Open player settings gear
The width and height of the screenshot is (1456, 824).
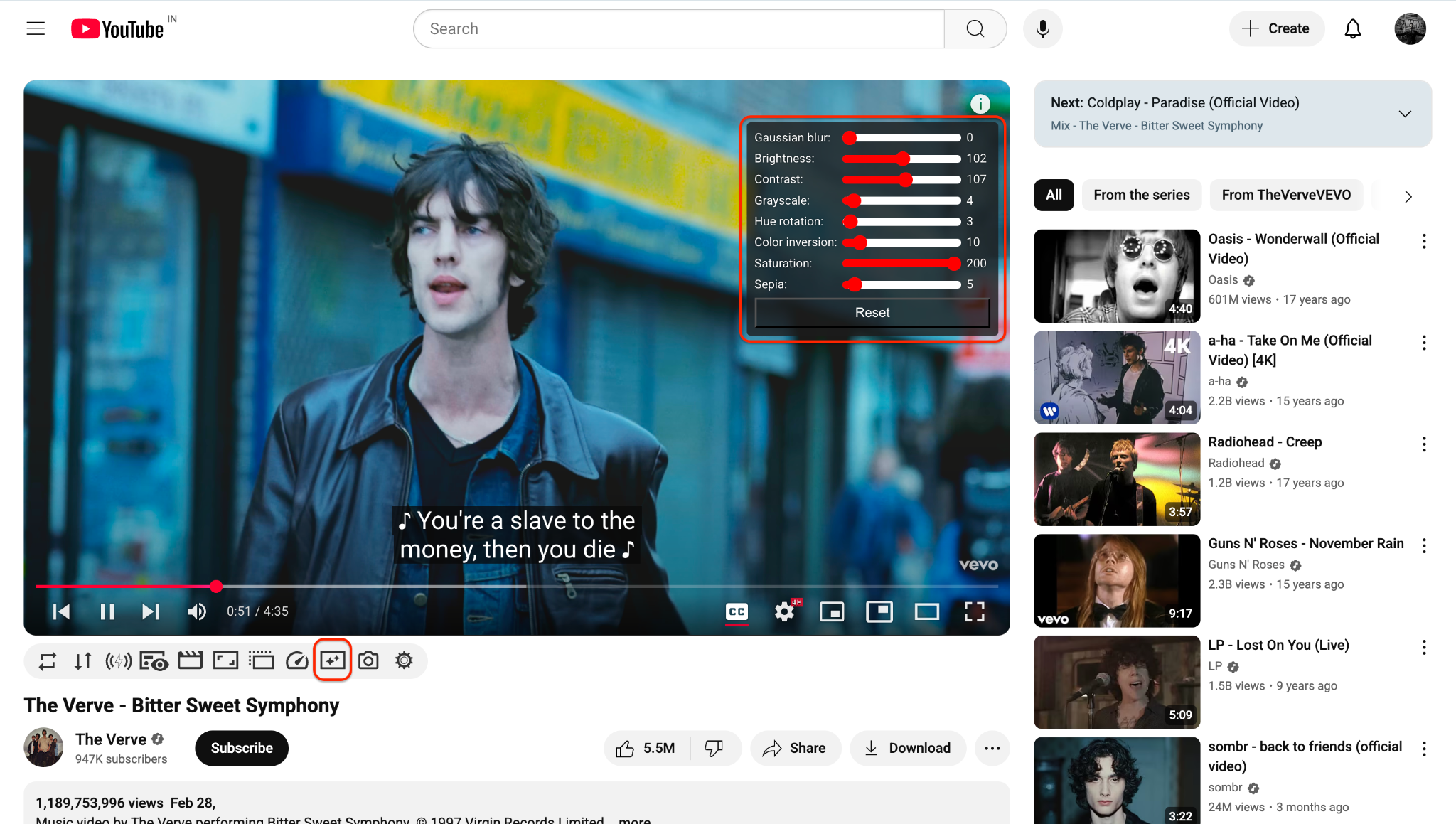pyautogui.click(x=785, y=611)
